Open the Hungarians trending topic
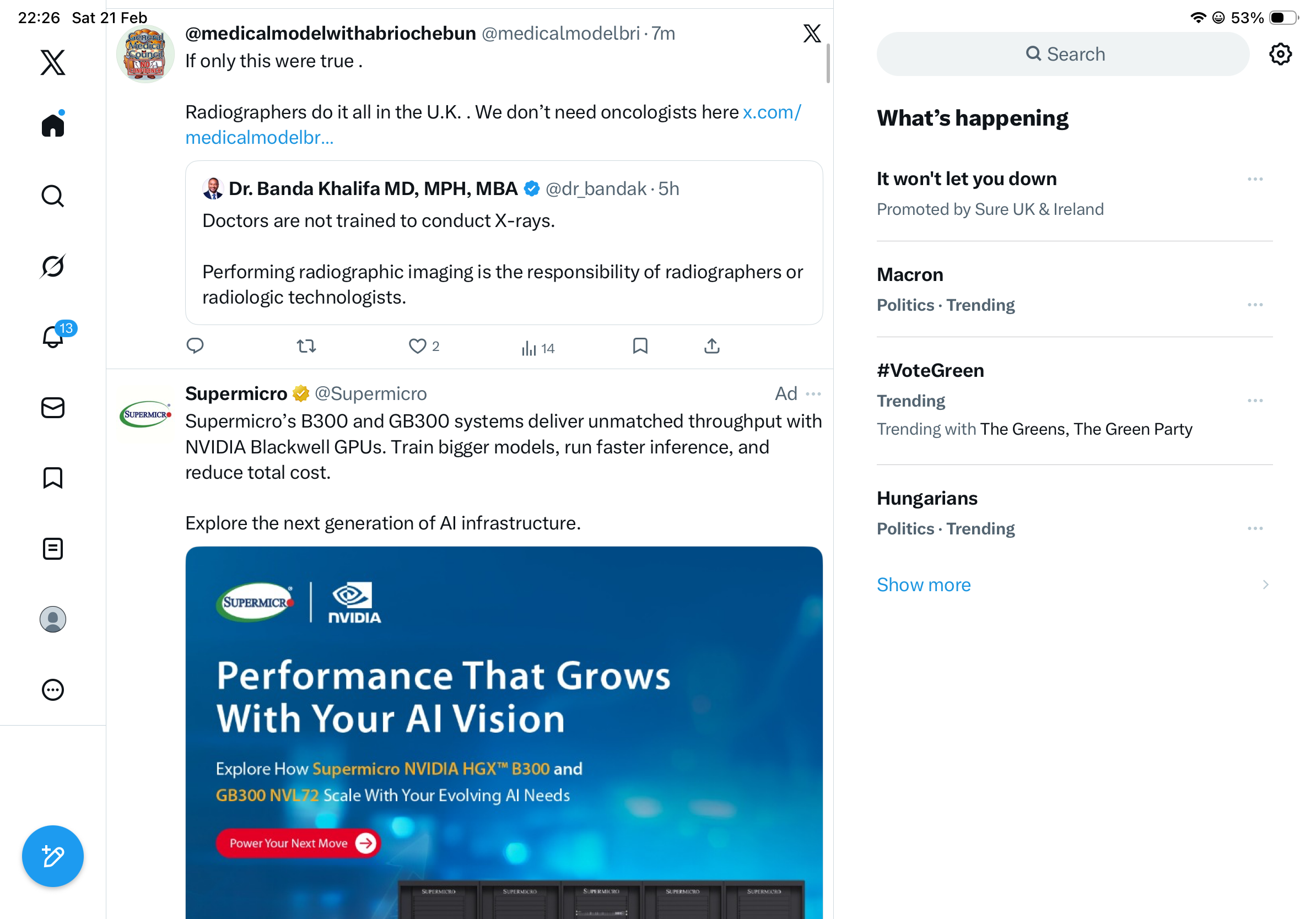Image resolution: width=1316 pixels, height=919 pixels. [x=927, y=499]
